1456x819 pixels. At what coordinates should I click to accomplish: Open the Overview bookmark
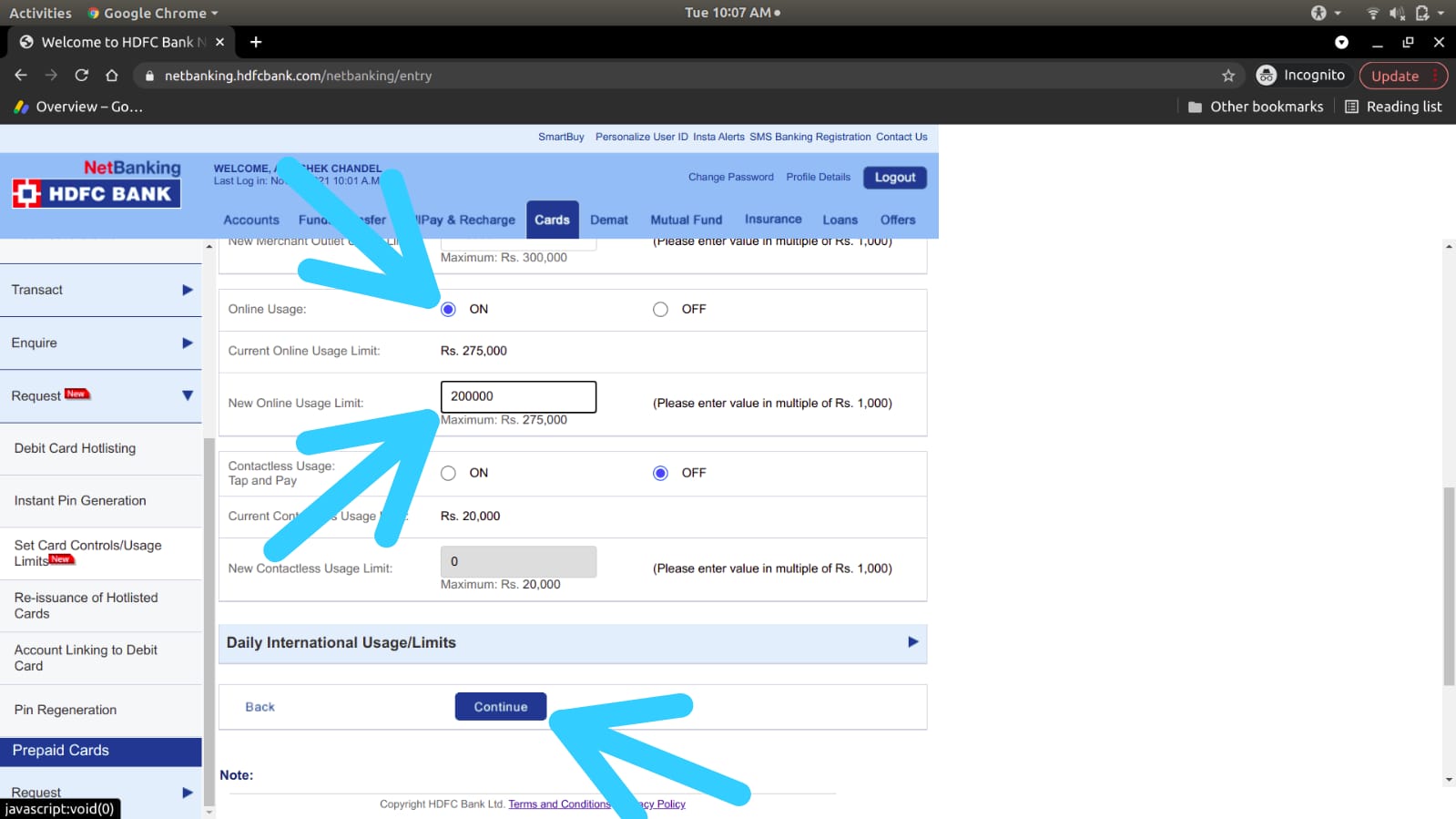(x=78, y=107)
